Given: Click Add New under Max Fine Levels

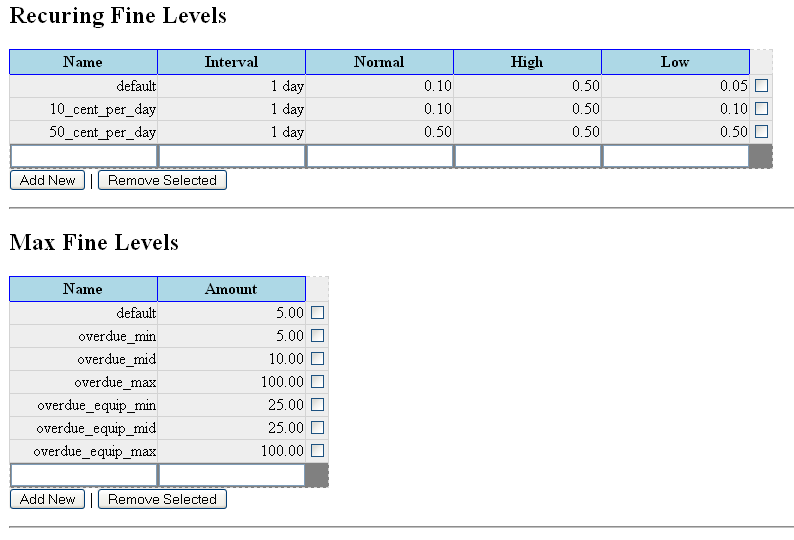Looking at the screenshot, I should pos(47,499).
